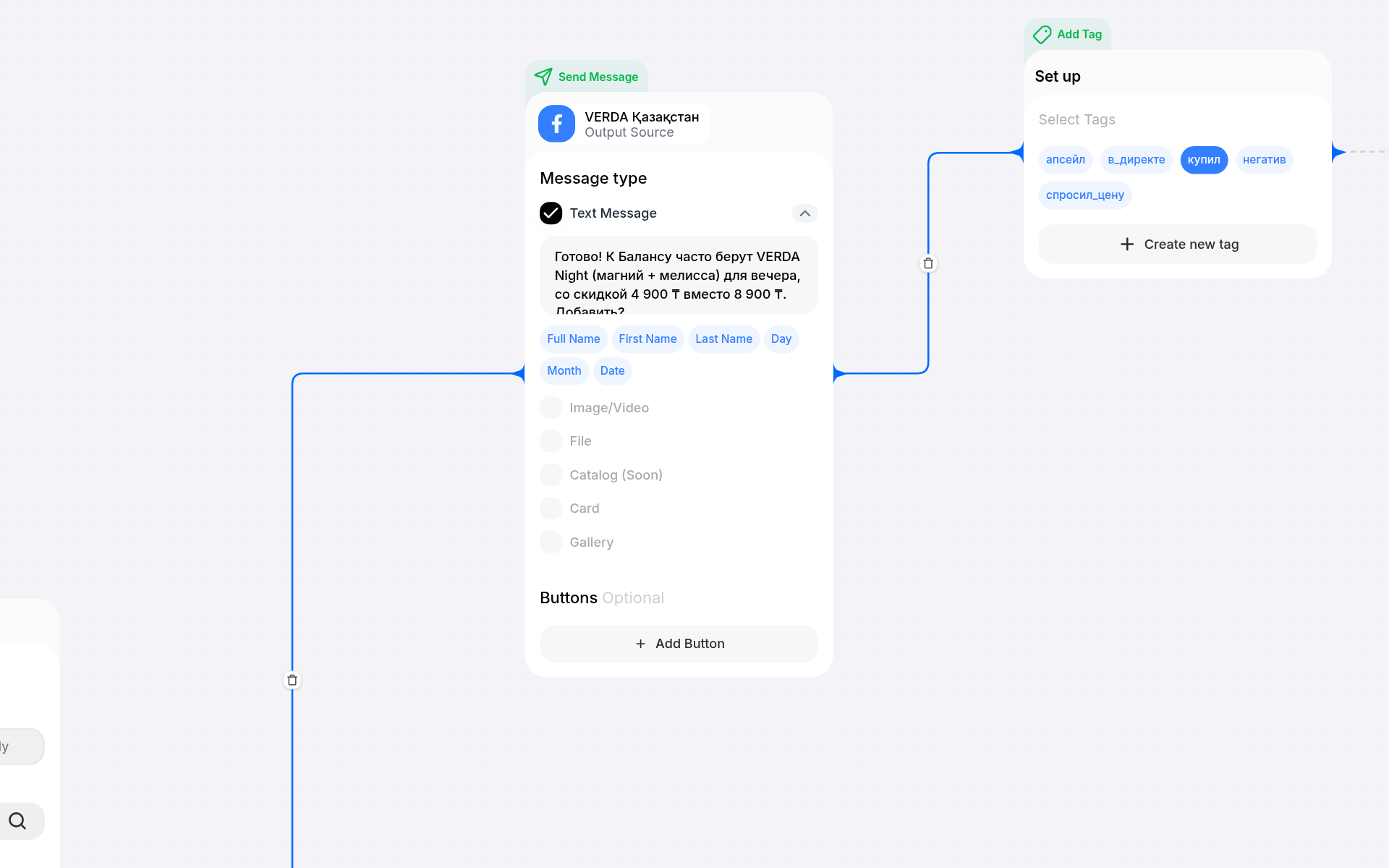Screen dimensions: 1389x868
Task: Insert the Date variable
Action: click(612, 371)
